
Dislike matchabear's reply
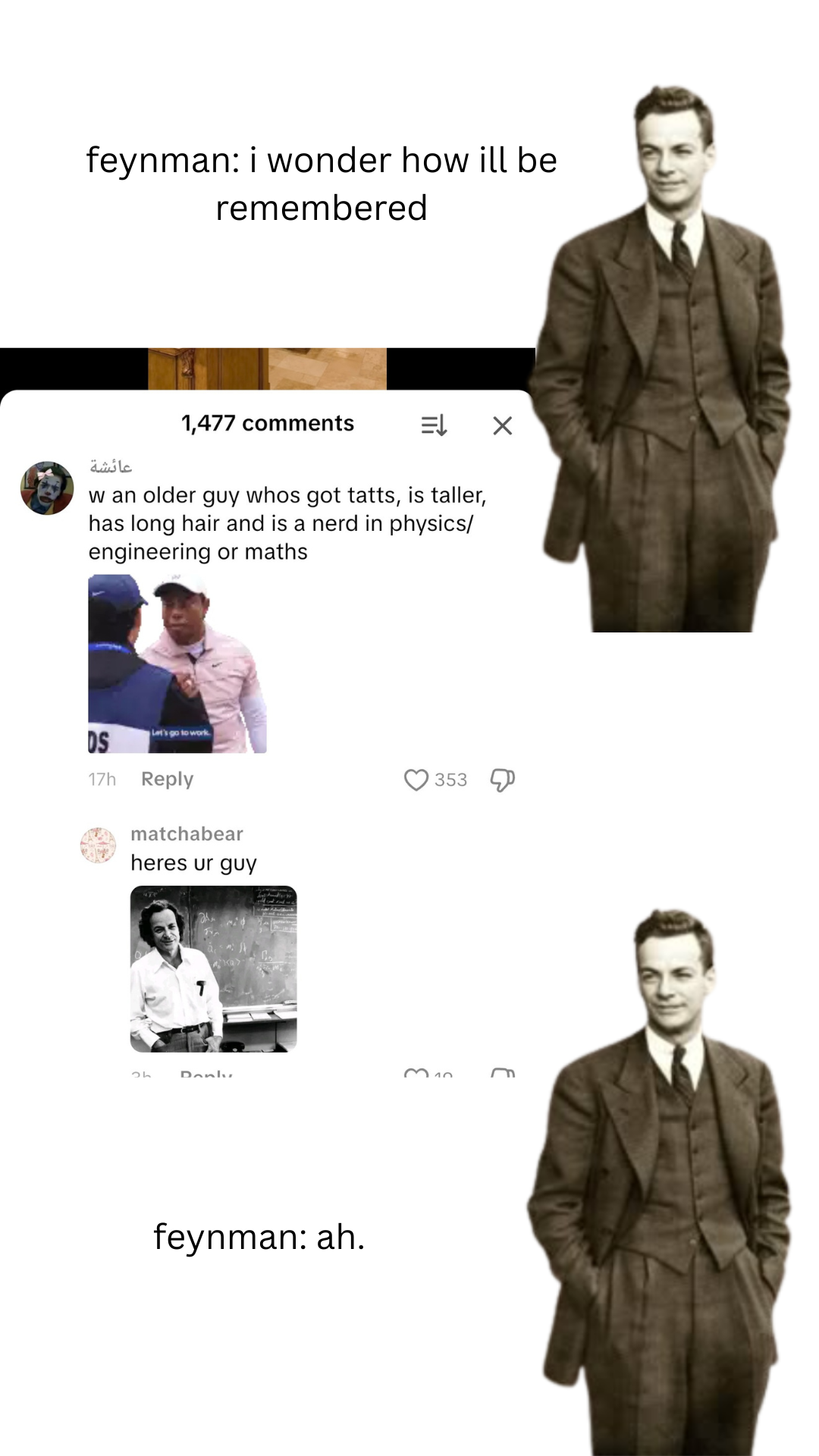[x=503, y=1073]
